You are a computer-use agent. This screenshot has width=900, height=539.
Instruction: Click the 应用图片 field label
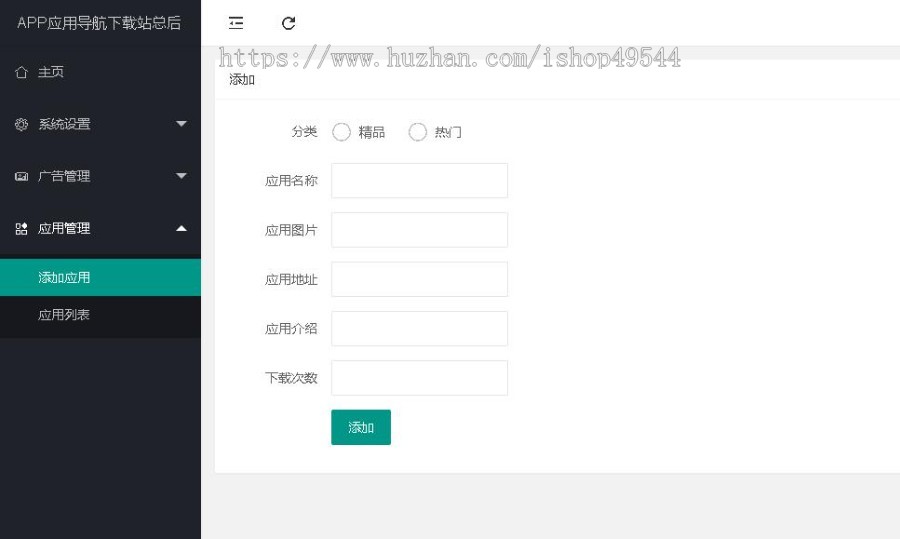tap(291, 230)
